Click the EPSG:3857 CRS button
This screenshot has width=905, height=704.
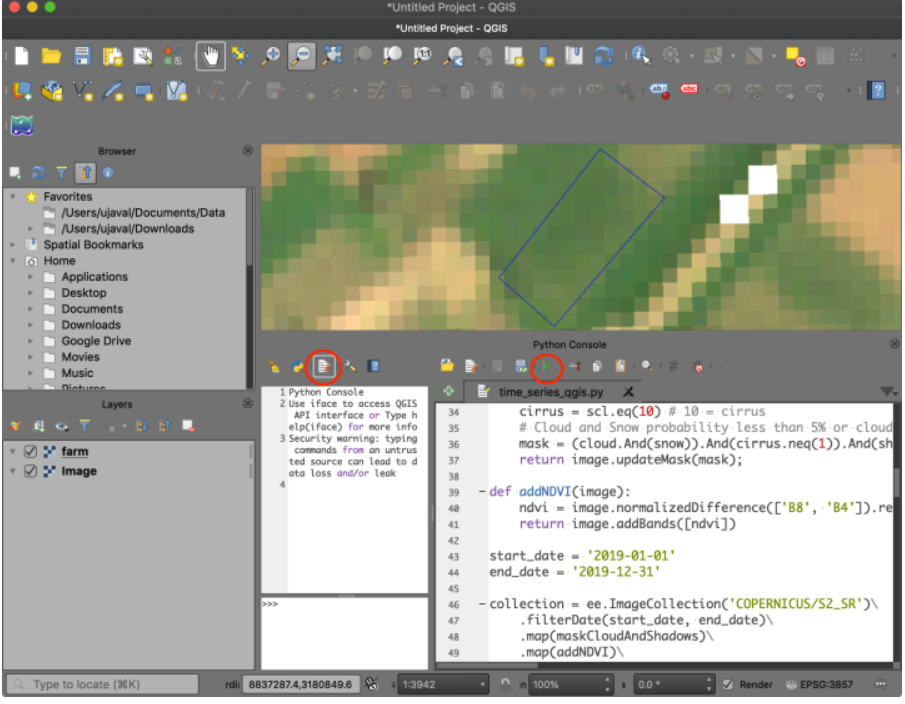coord(820,684)
